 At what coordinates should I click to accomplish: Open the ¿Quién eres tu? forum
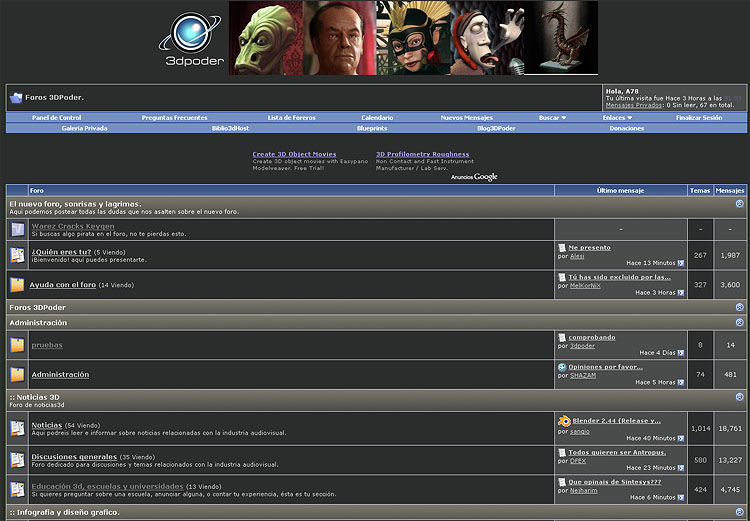[x=61, y=252]
